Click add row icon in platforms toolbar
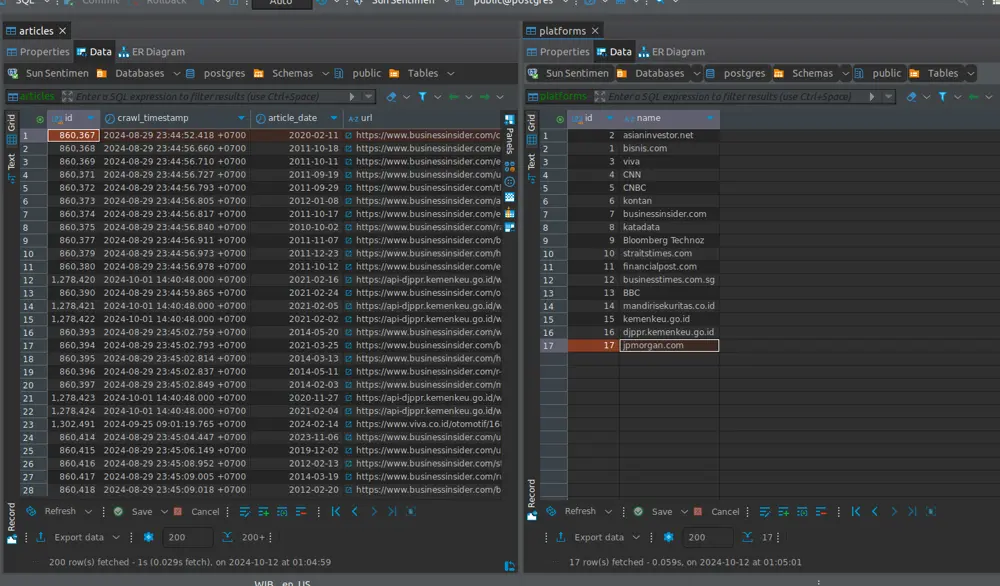The width and height of the screenshot is (1000, 586). pos(783,511)
